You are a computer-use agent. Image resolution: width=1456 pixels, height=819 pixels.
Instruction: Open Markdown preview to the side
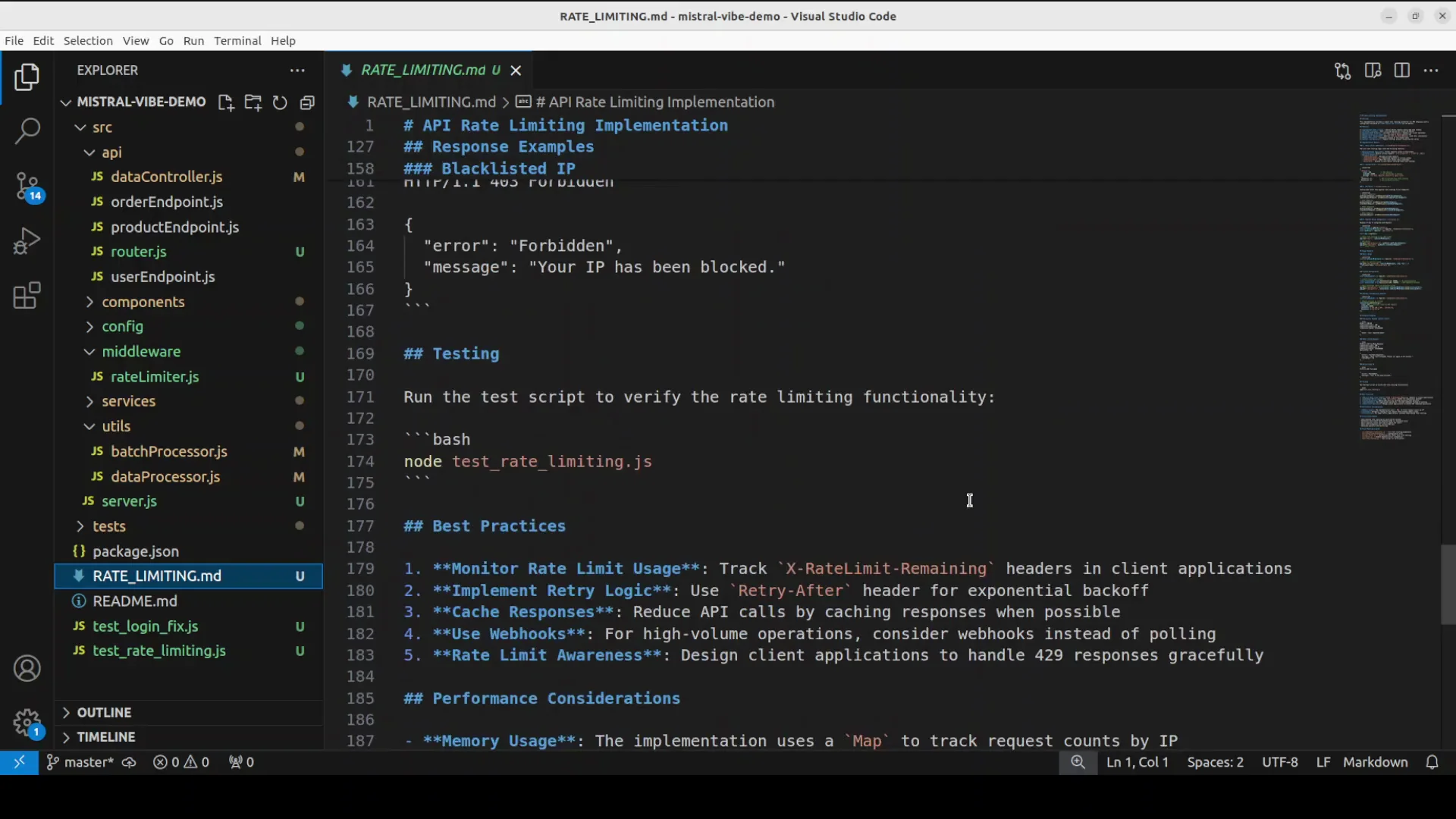[1373, 70]
